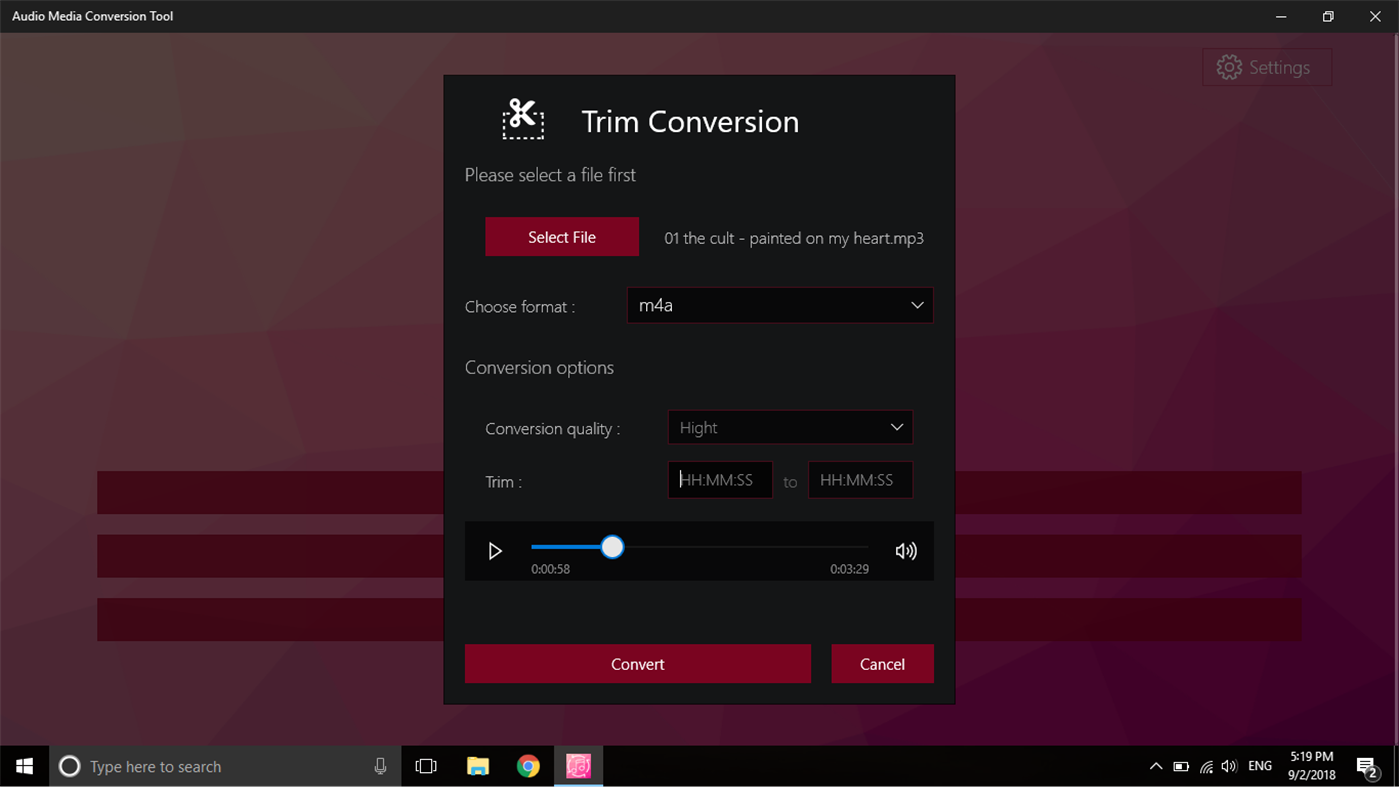Click the speaker volume icon in player
Viewport: 1399px width, 787px height.
[905, 550]
